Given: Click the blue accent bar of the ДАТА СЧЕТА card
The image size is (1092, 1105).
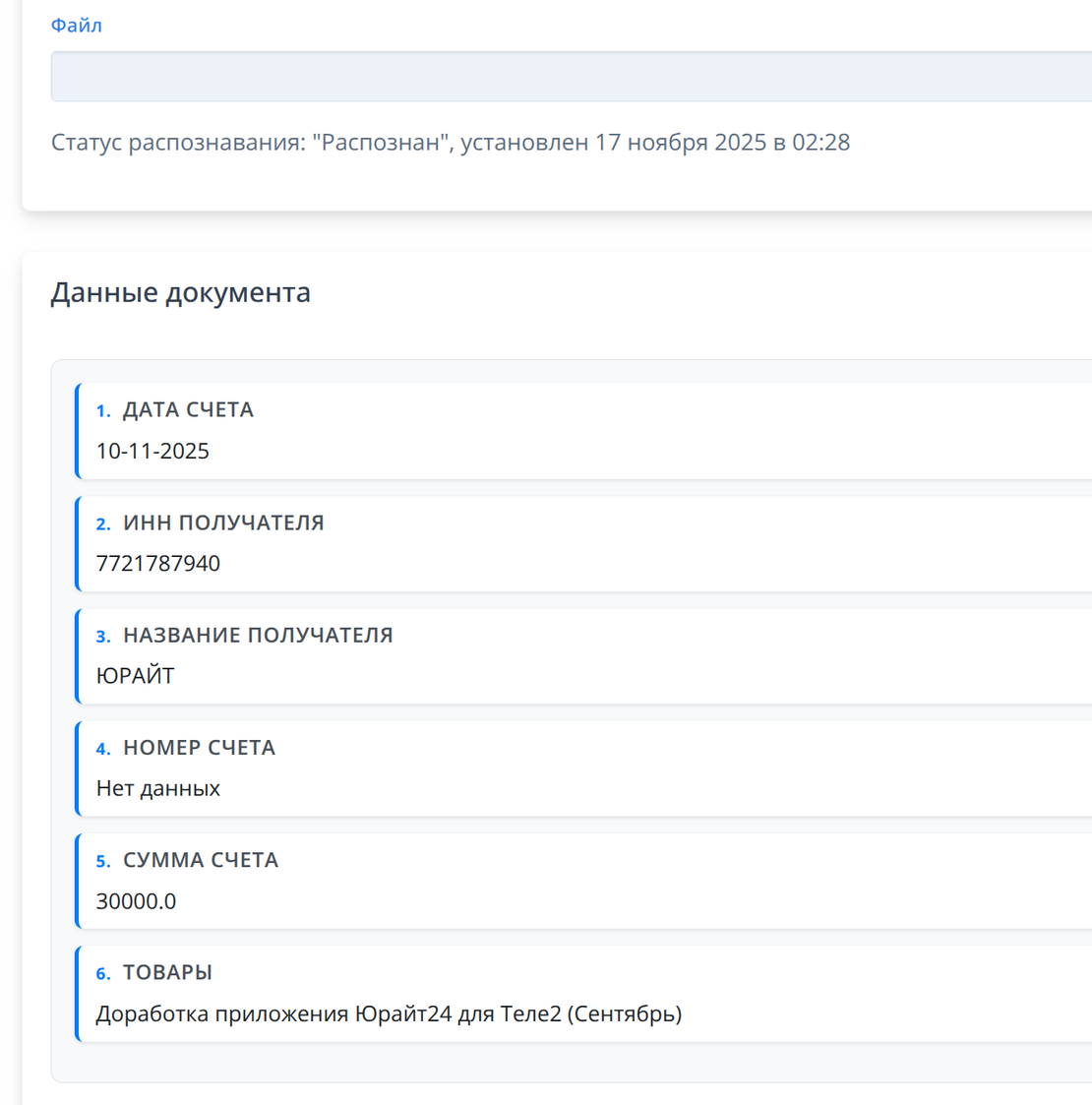Looking at the screenshot, I should pos(77,431).
